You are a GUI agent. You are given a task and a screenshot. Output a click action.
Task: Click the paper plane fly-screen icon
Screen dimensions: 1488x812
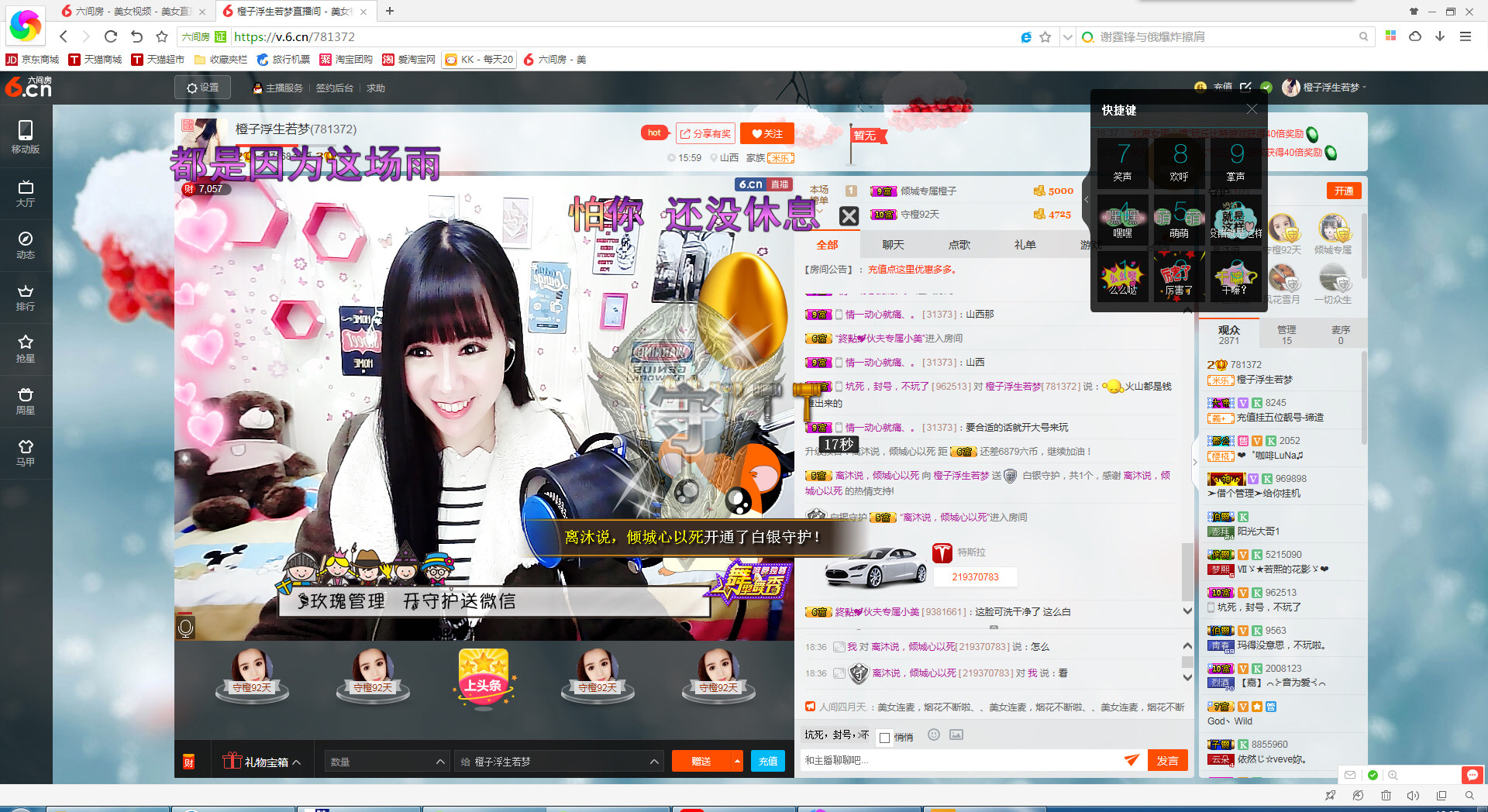pos(1131,760)
